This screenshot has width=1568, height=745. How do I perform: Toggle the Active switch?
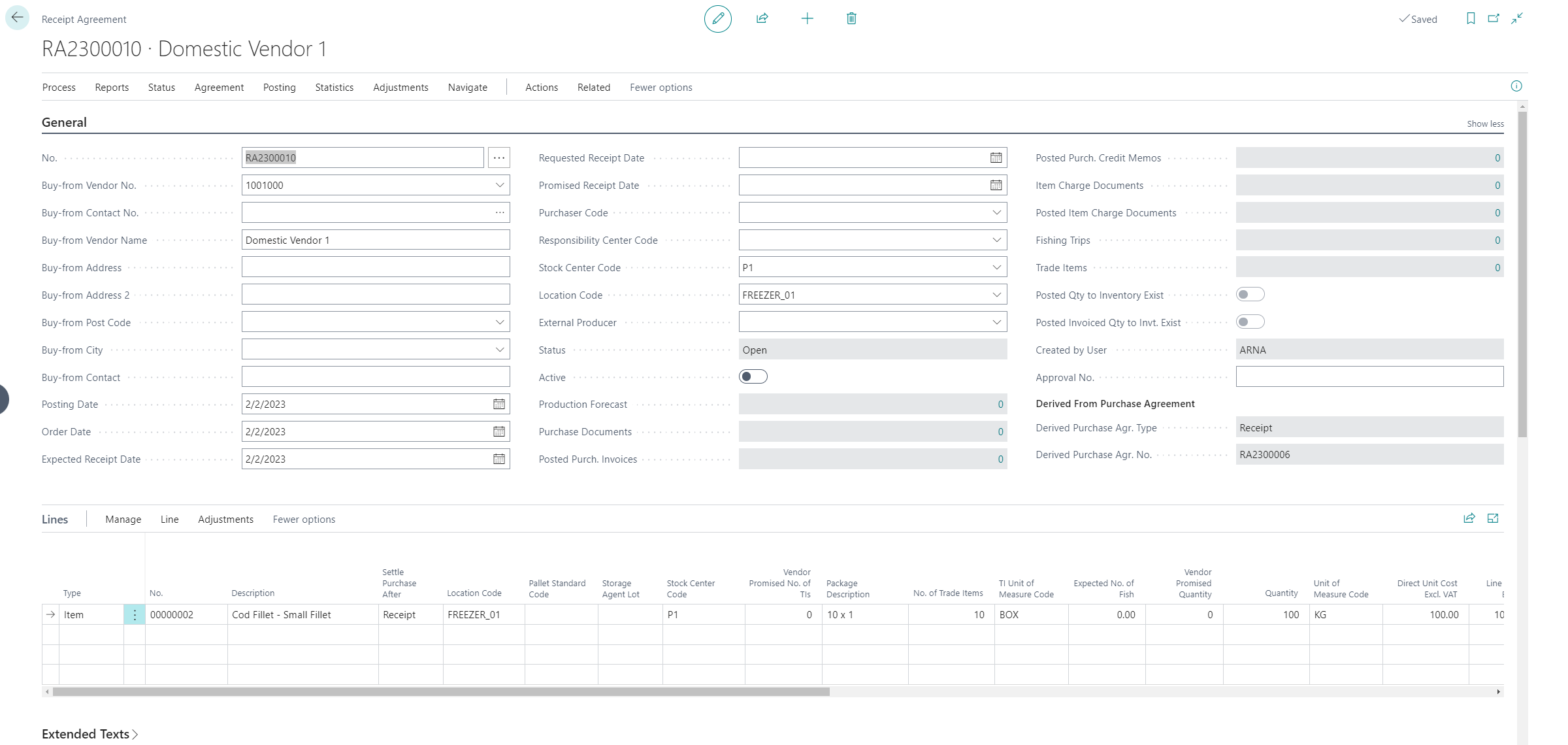click(753, 377)
